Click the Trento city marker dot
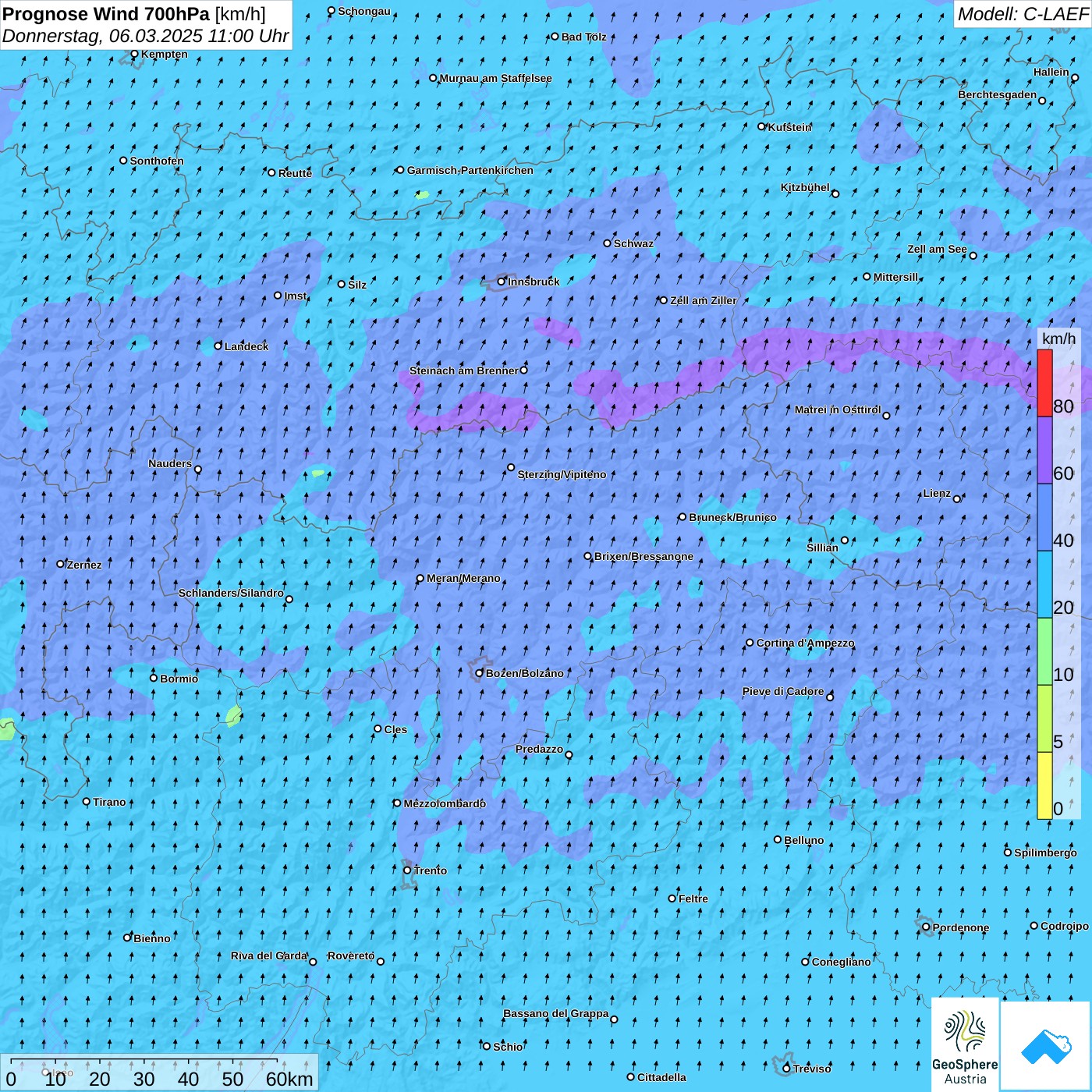 (x=407, y=870)
